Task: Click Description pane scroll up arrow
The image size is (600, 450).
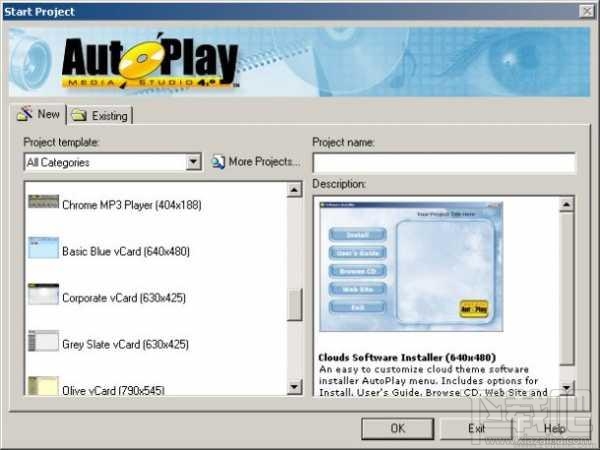Action: point(566,204)
